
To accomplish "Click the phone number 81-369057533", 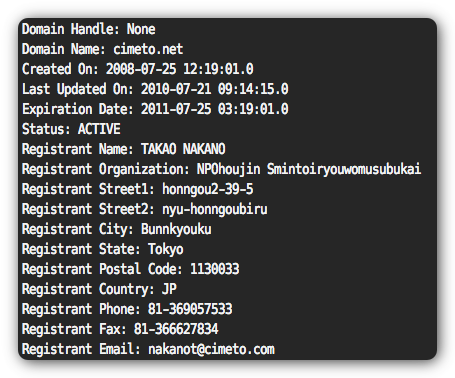I will point(190,309).
